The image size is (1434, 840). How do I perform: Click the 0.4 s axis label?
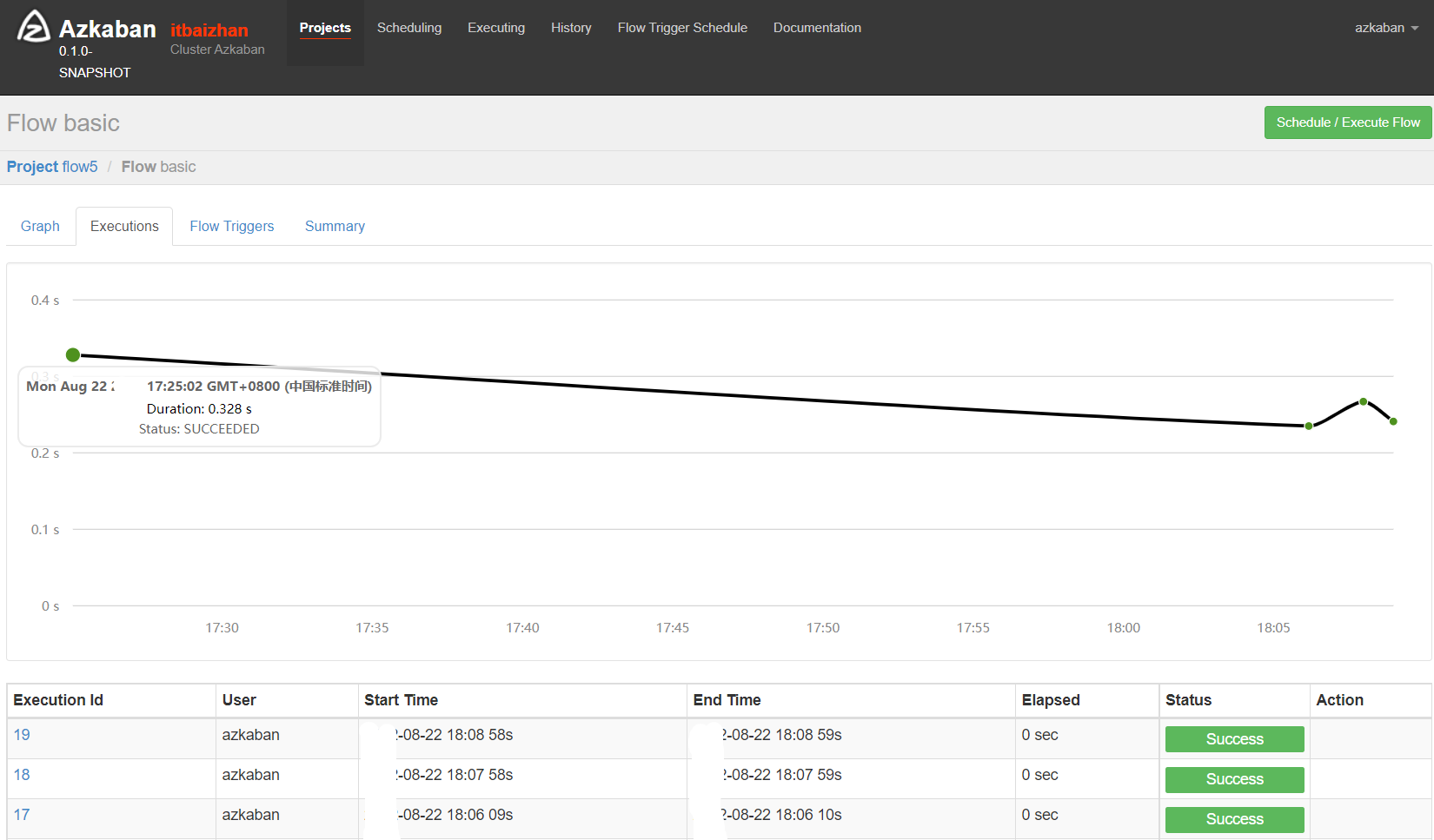(45, 301)
